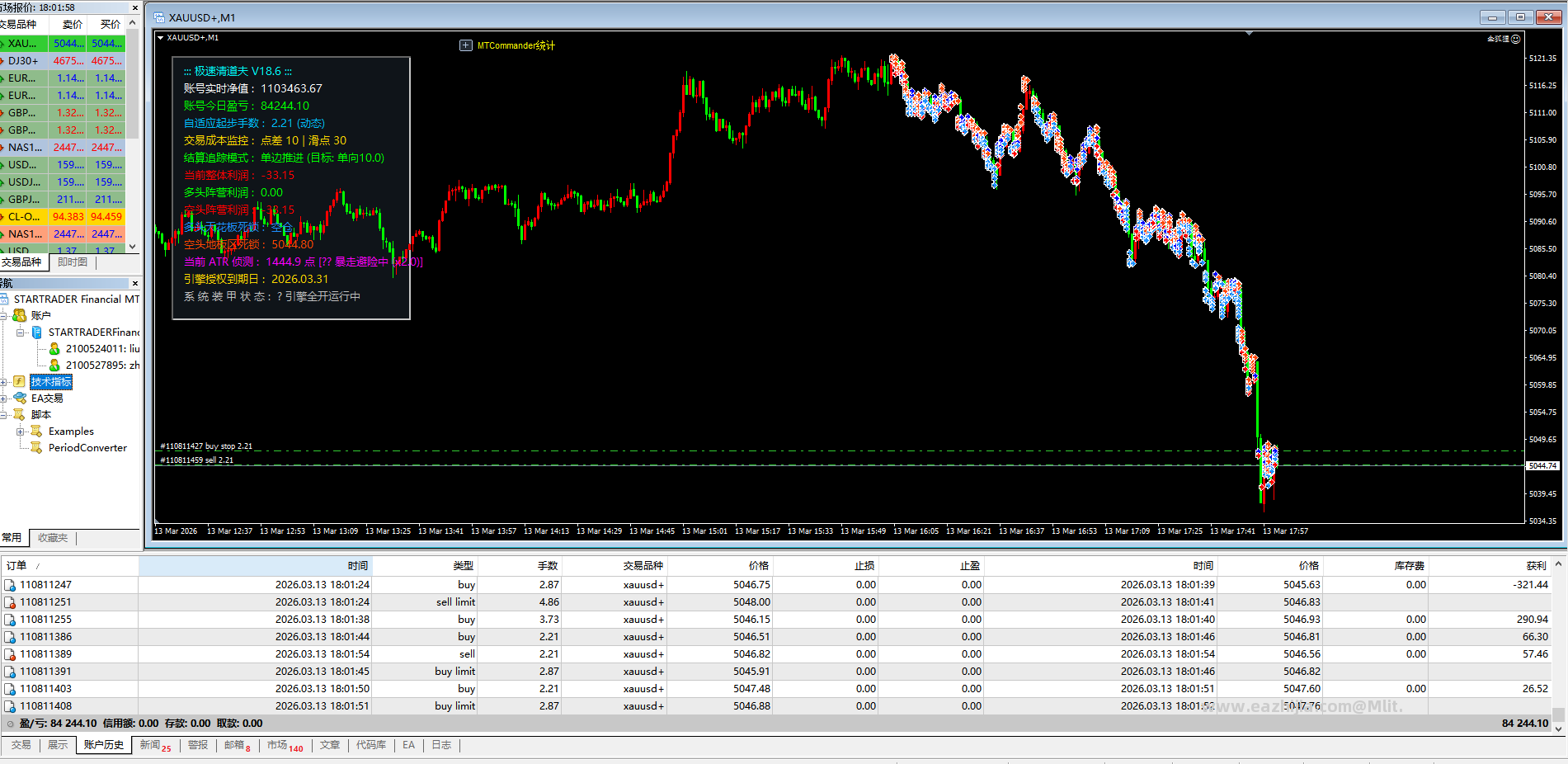Click the balance summary row icon

[10, 724]
